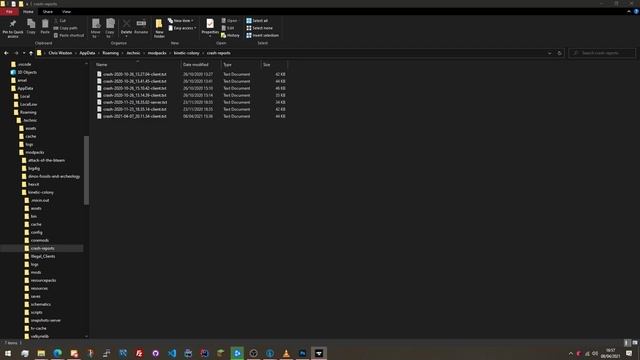This screenshot has width=640, height=360.
Task: Click modpacks in the address breadcrumb
Action: 157,53
